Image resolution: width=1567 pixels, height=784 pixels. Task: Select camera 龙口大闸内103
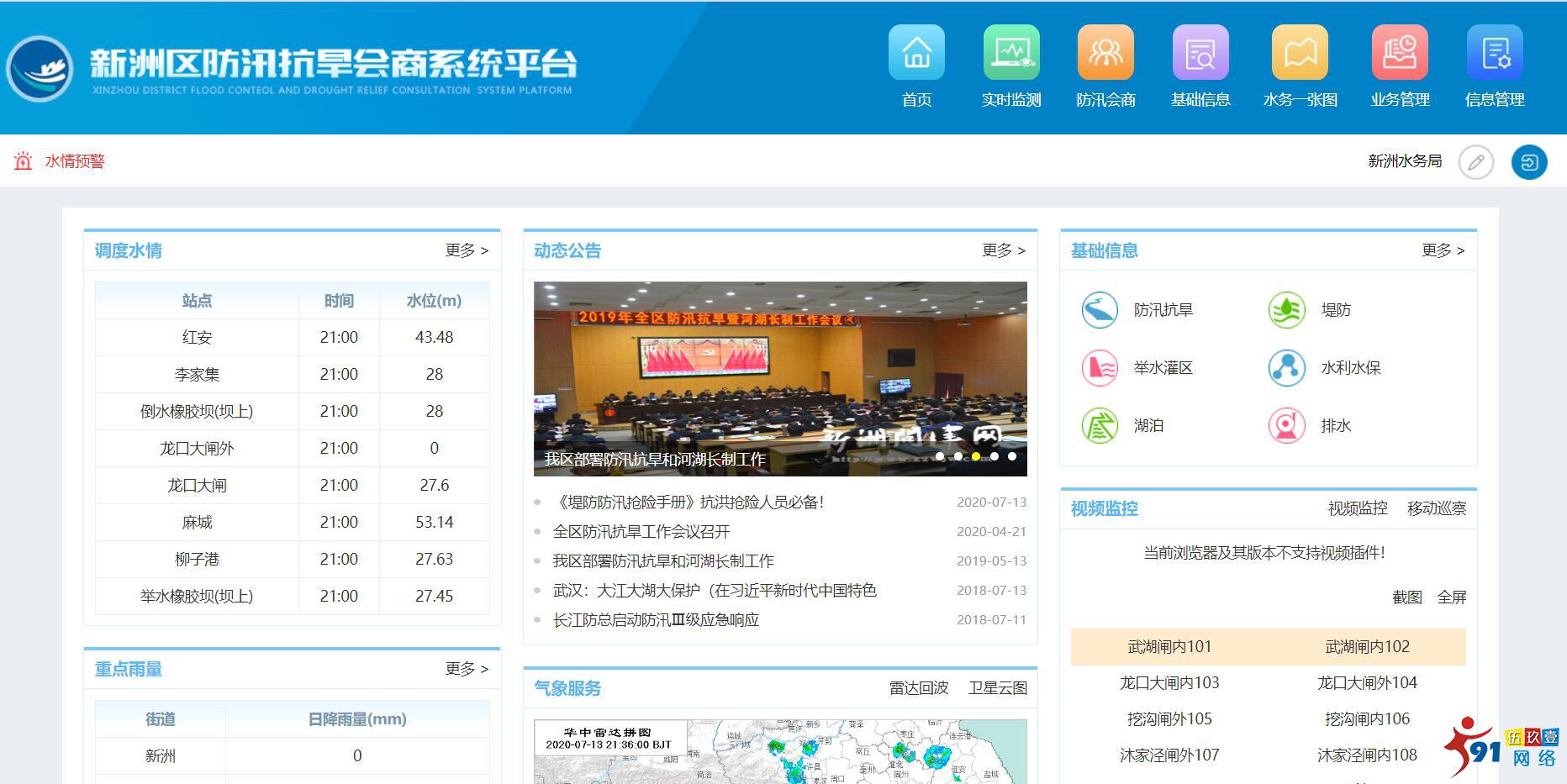(1169, 683)
